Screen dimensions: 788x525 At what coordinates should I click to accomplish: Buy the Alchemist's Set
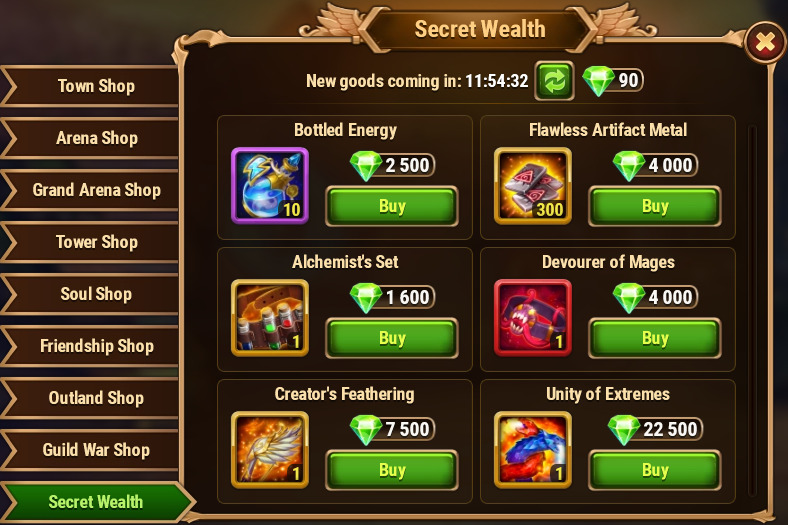(392, 338)
